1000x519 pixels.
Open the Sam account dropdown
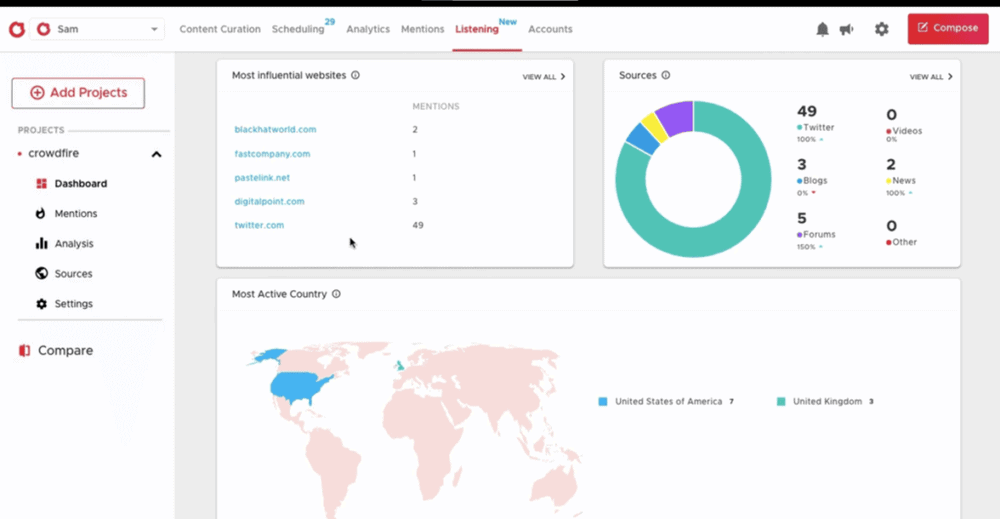[97, 29]
